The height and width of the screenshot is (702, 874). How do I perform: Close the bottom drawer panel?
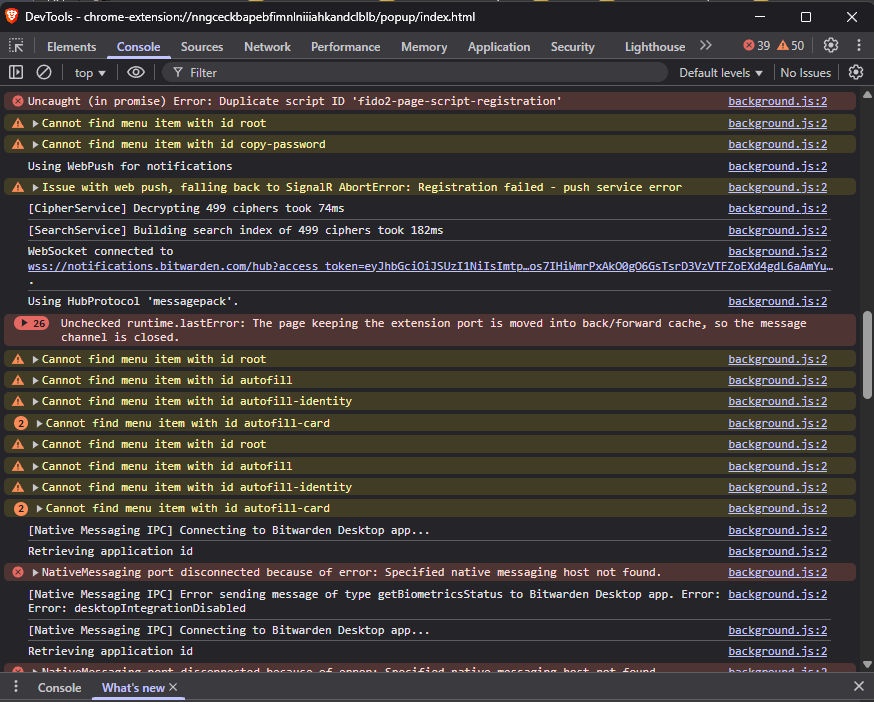tap(858, 687)
